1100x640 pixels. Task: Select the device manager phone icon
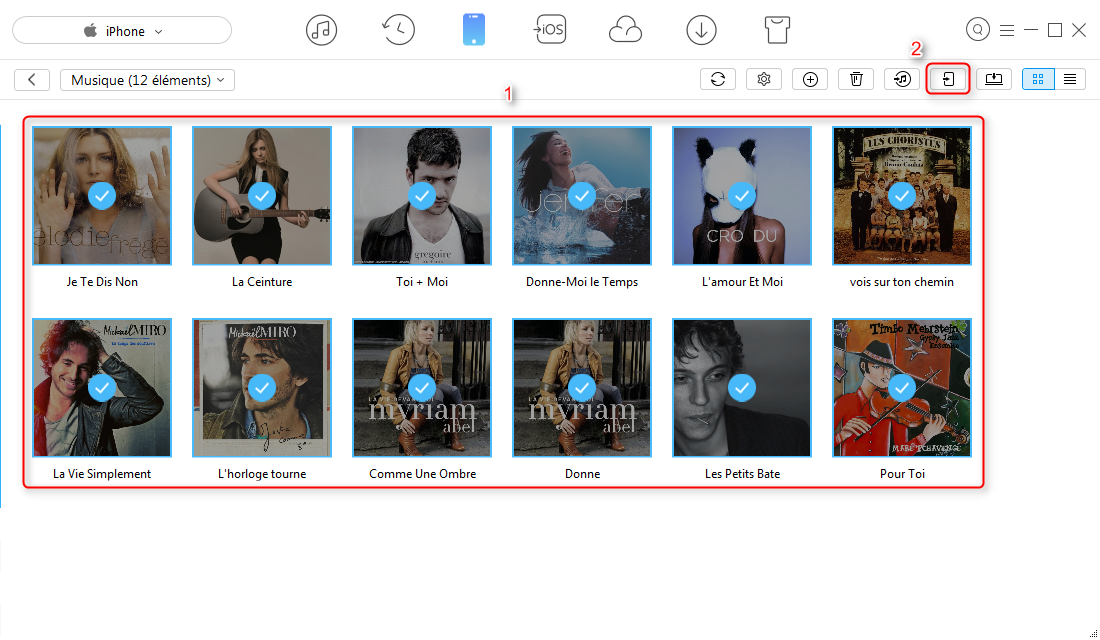click(474, 30)
